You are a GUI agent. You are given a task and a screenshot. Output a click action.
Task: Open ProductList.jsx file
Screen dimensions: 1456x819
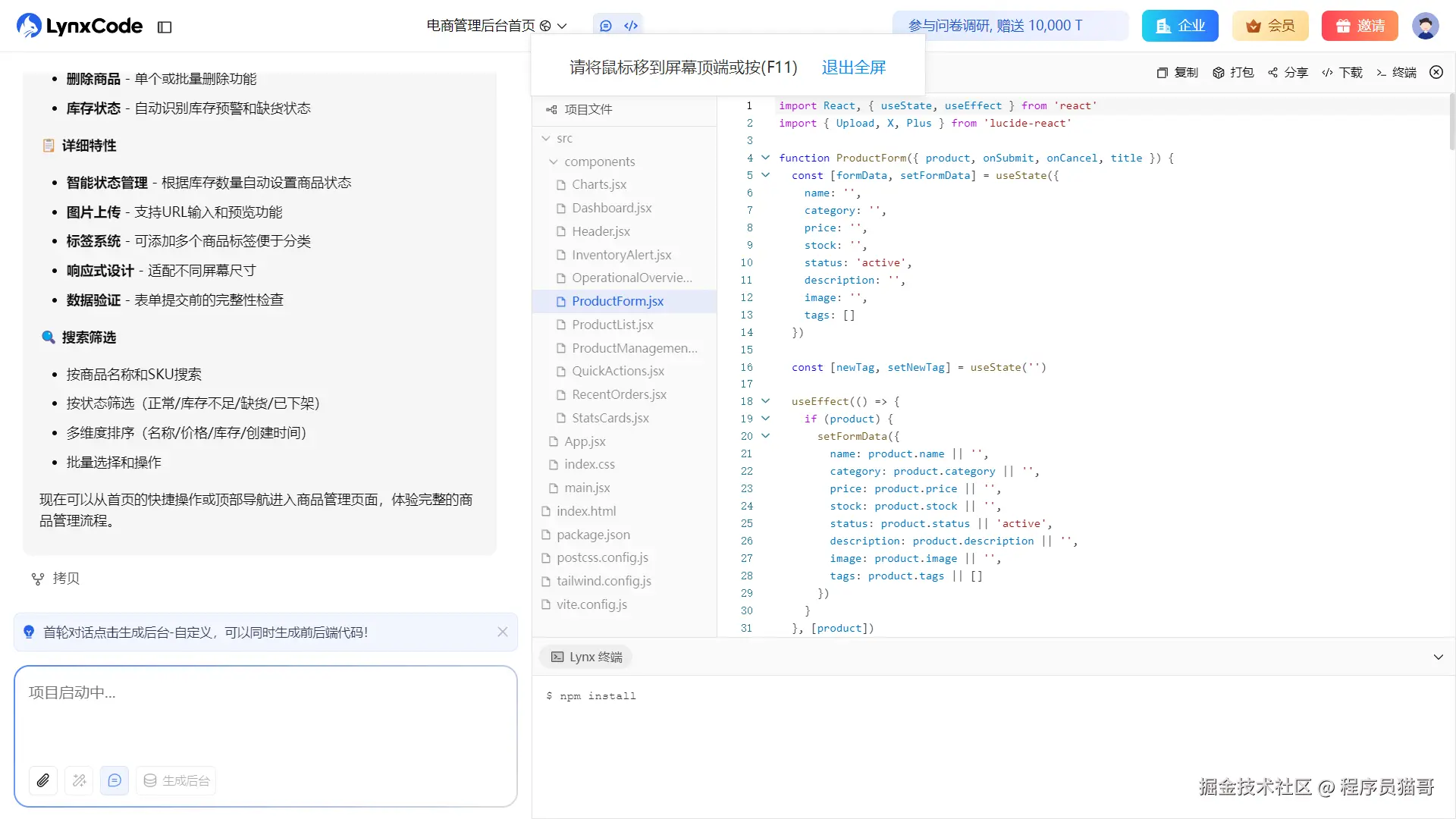612,325
